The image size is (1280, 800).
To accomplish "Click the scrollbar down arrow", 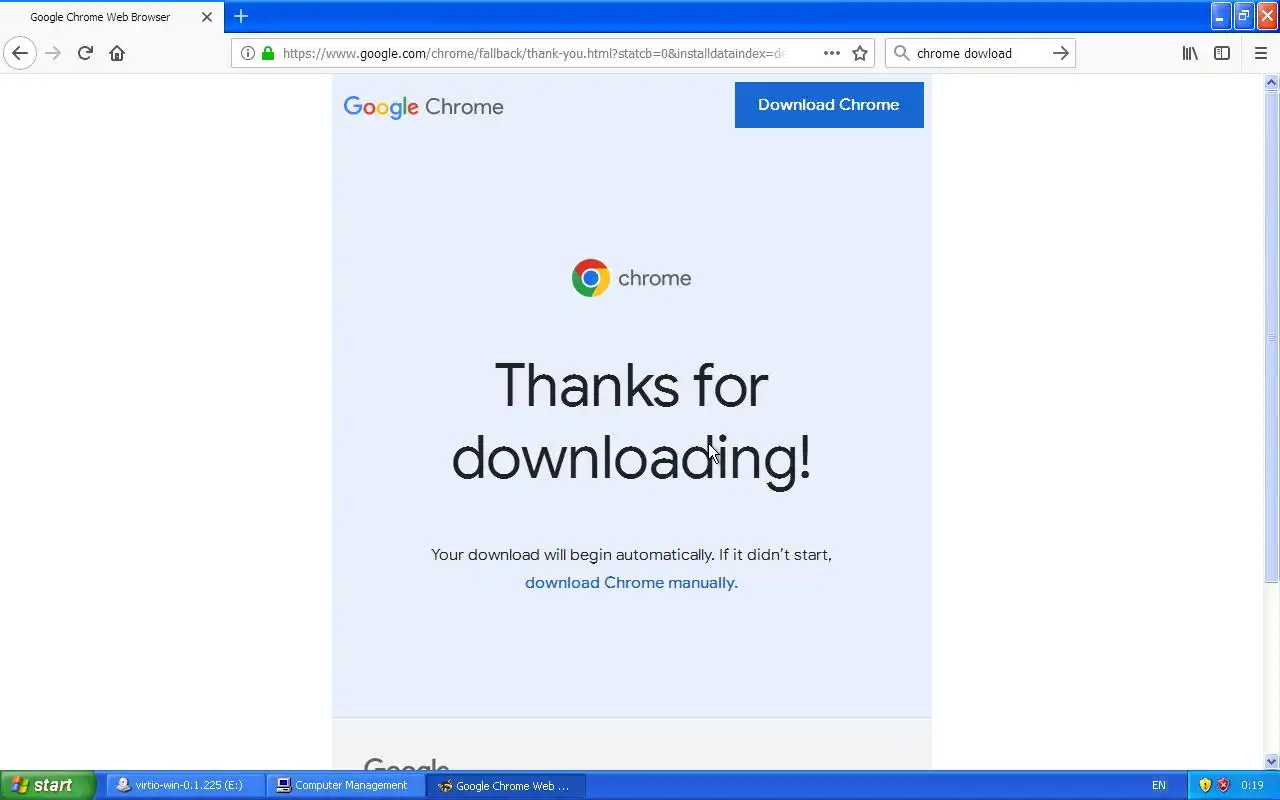I will click(x=1272, y=761).
